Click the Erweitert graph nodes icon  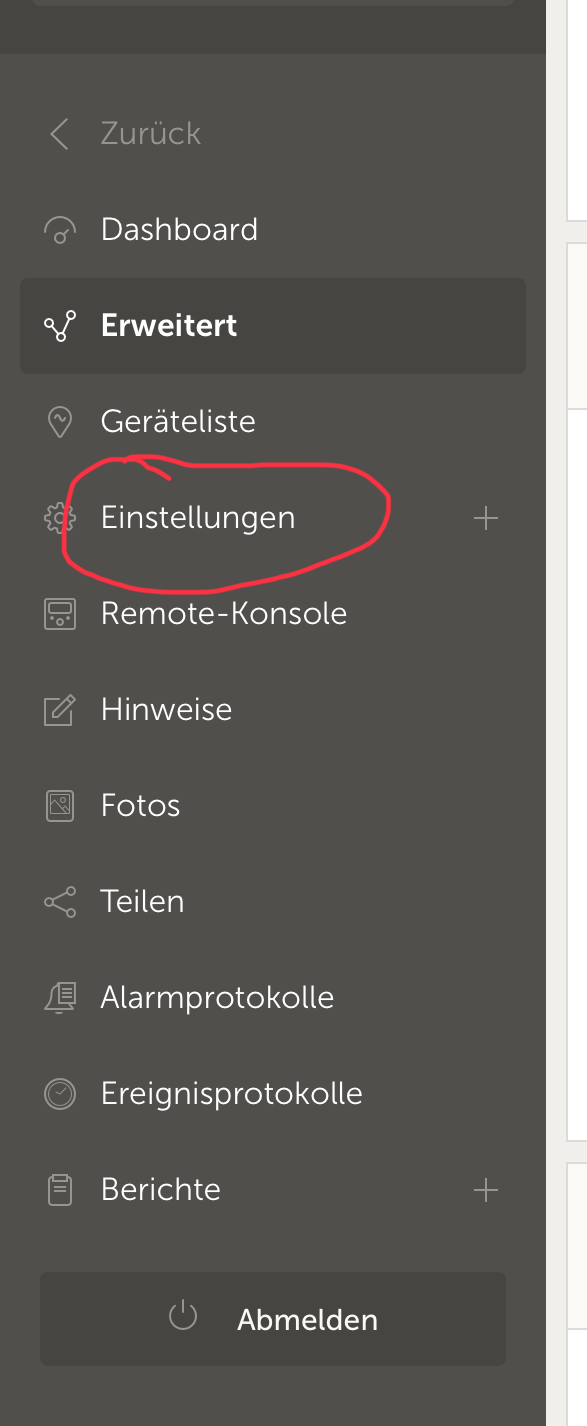coord(60,326)
